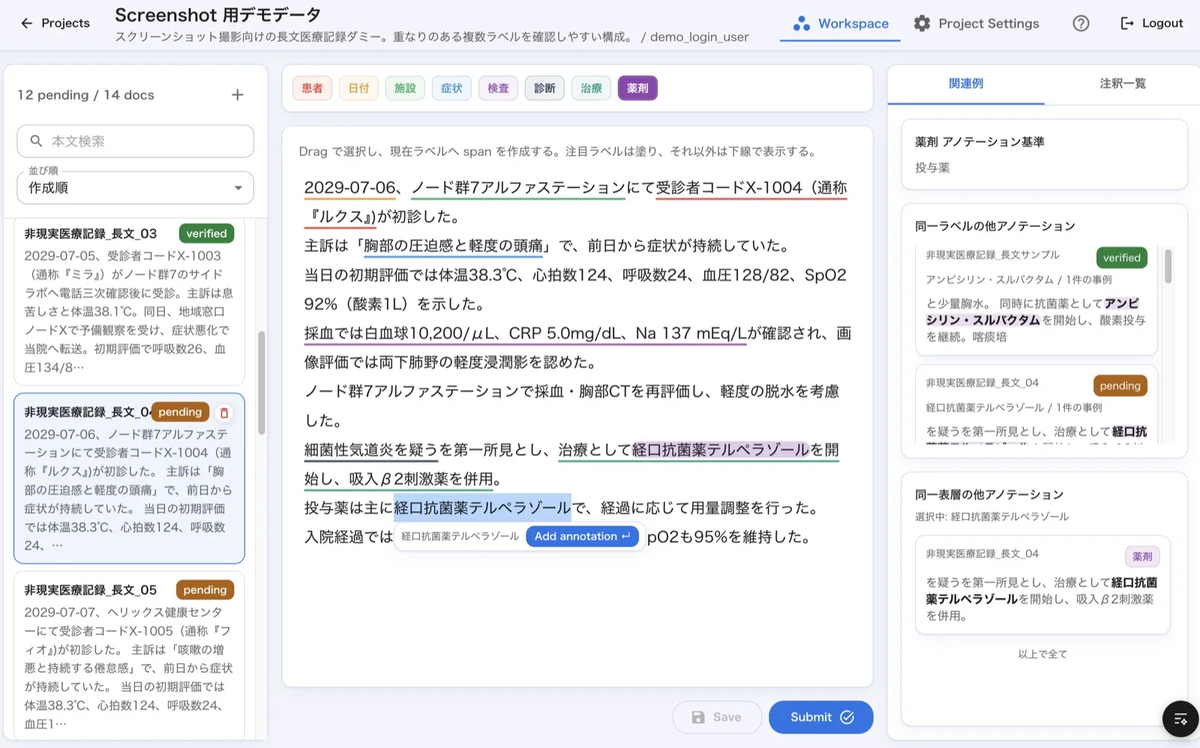Click the verified badge on 長文_03
Viewport: 1200px width, 748px height.
tap(206, 233)
